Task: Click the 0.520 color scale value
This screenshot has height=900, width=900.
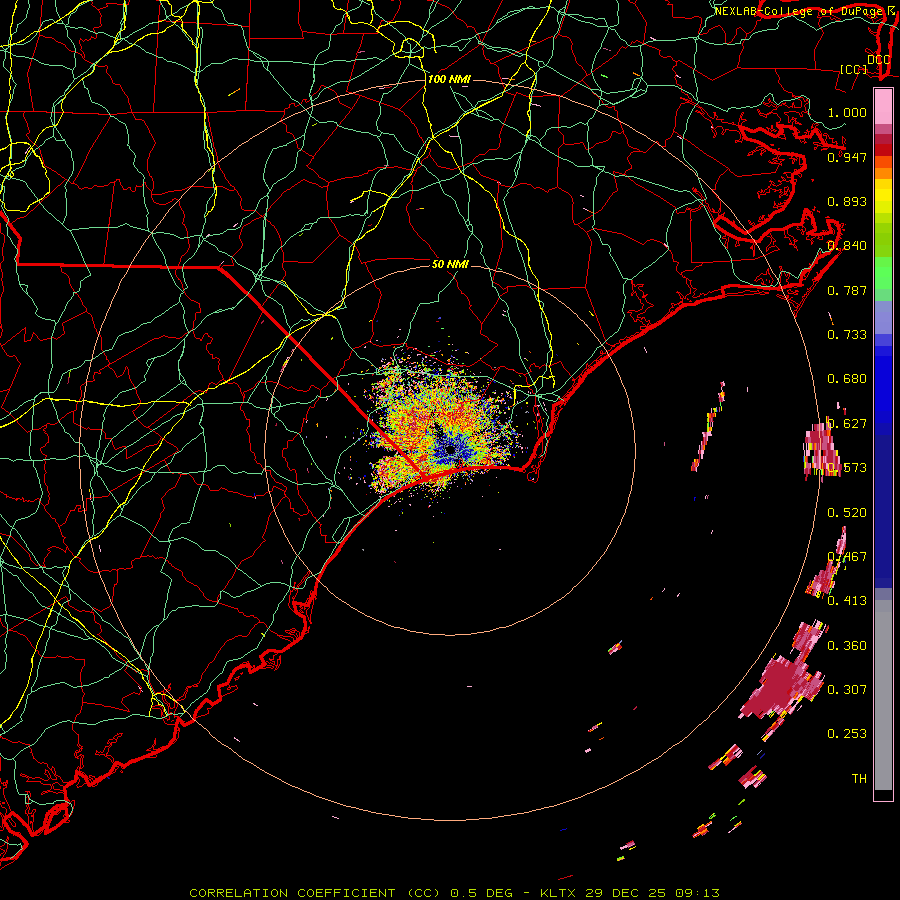Action: [x=847, y=513]
